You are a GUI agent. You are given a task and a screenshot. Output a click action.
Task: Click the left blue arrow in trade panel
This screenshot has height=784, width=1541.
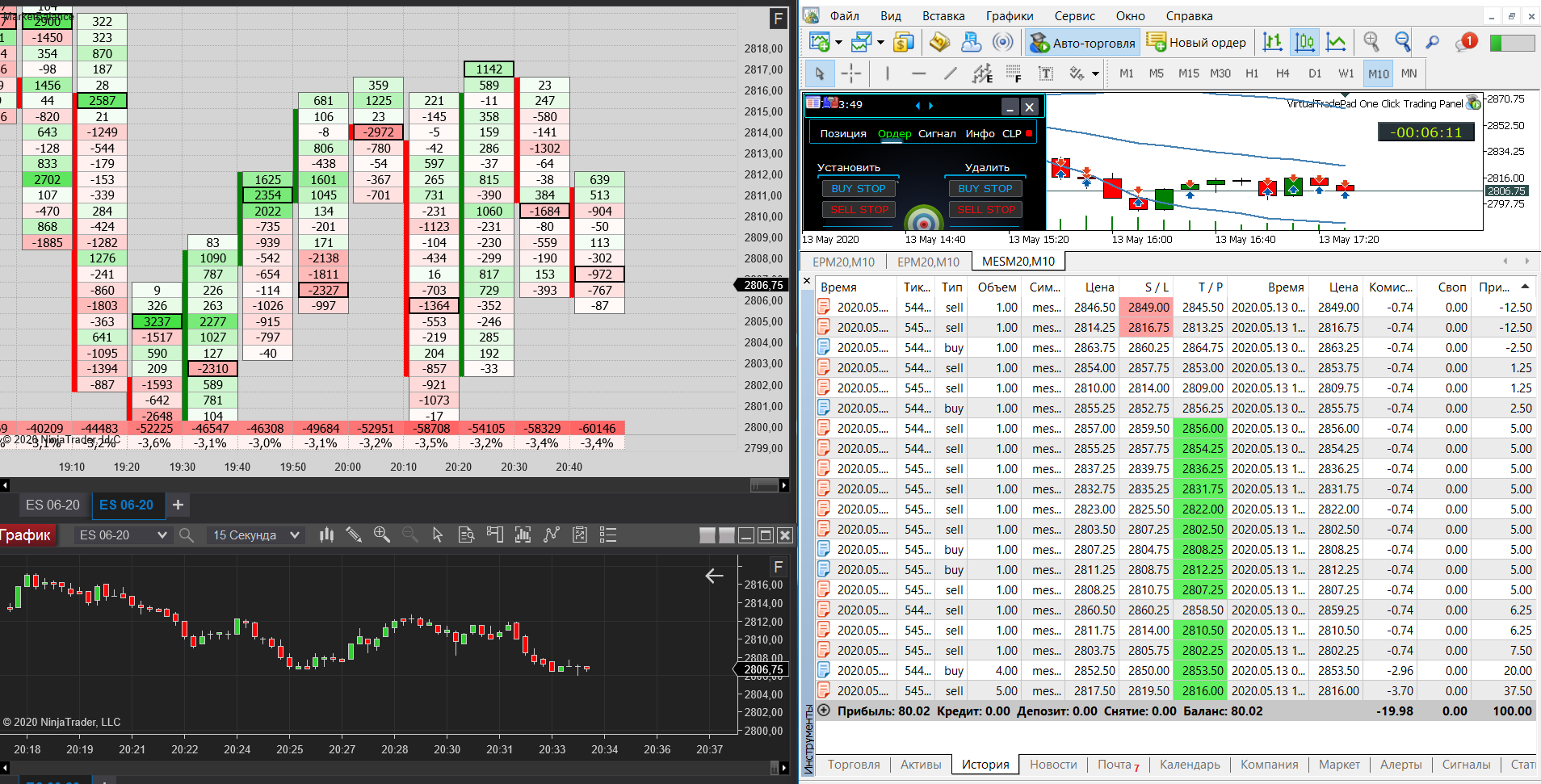pos(917,105)
